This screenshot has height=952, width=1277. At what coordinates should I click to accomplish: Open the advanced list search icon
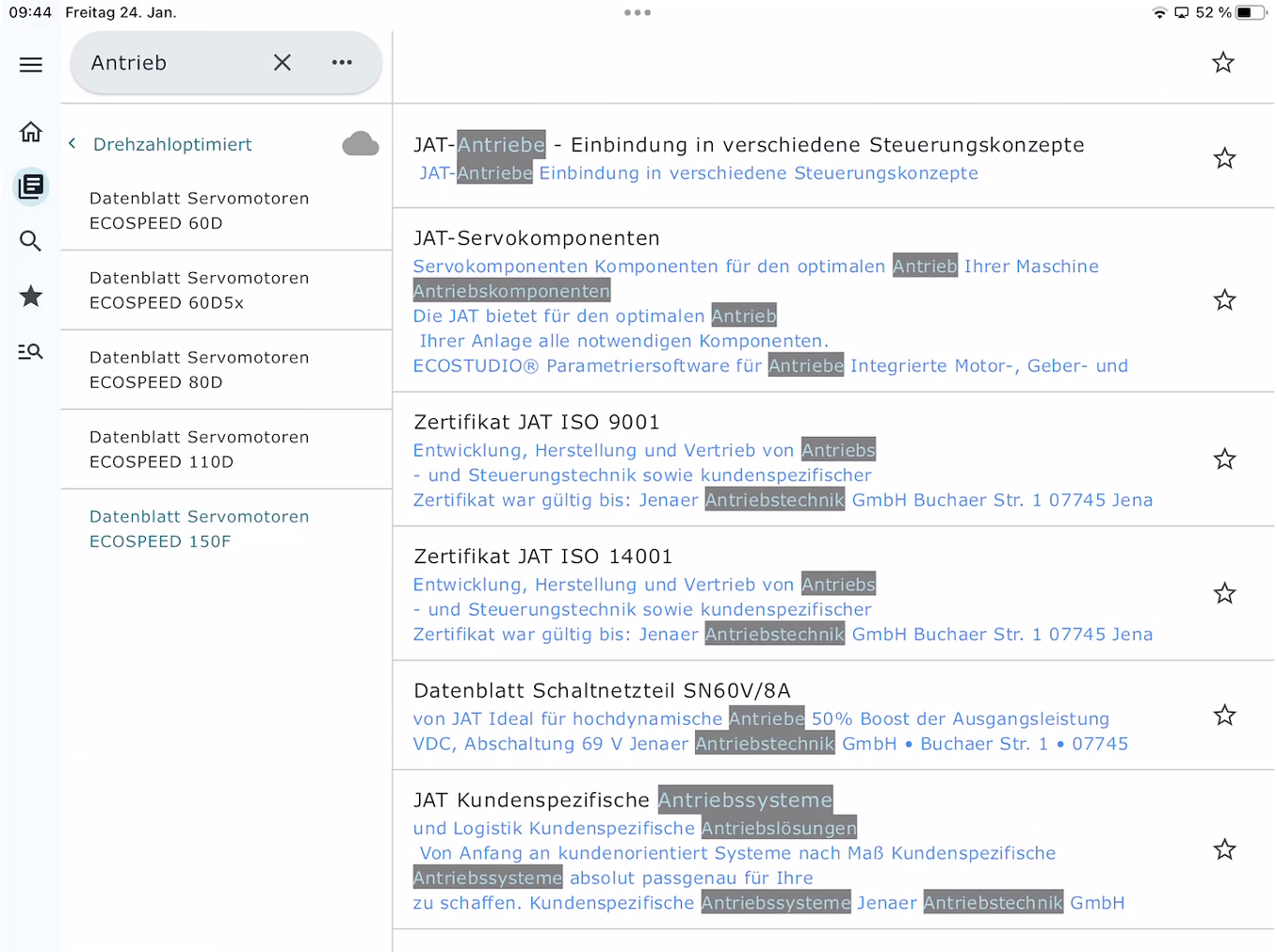coord(31,351)
